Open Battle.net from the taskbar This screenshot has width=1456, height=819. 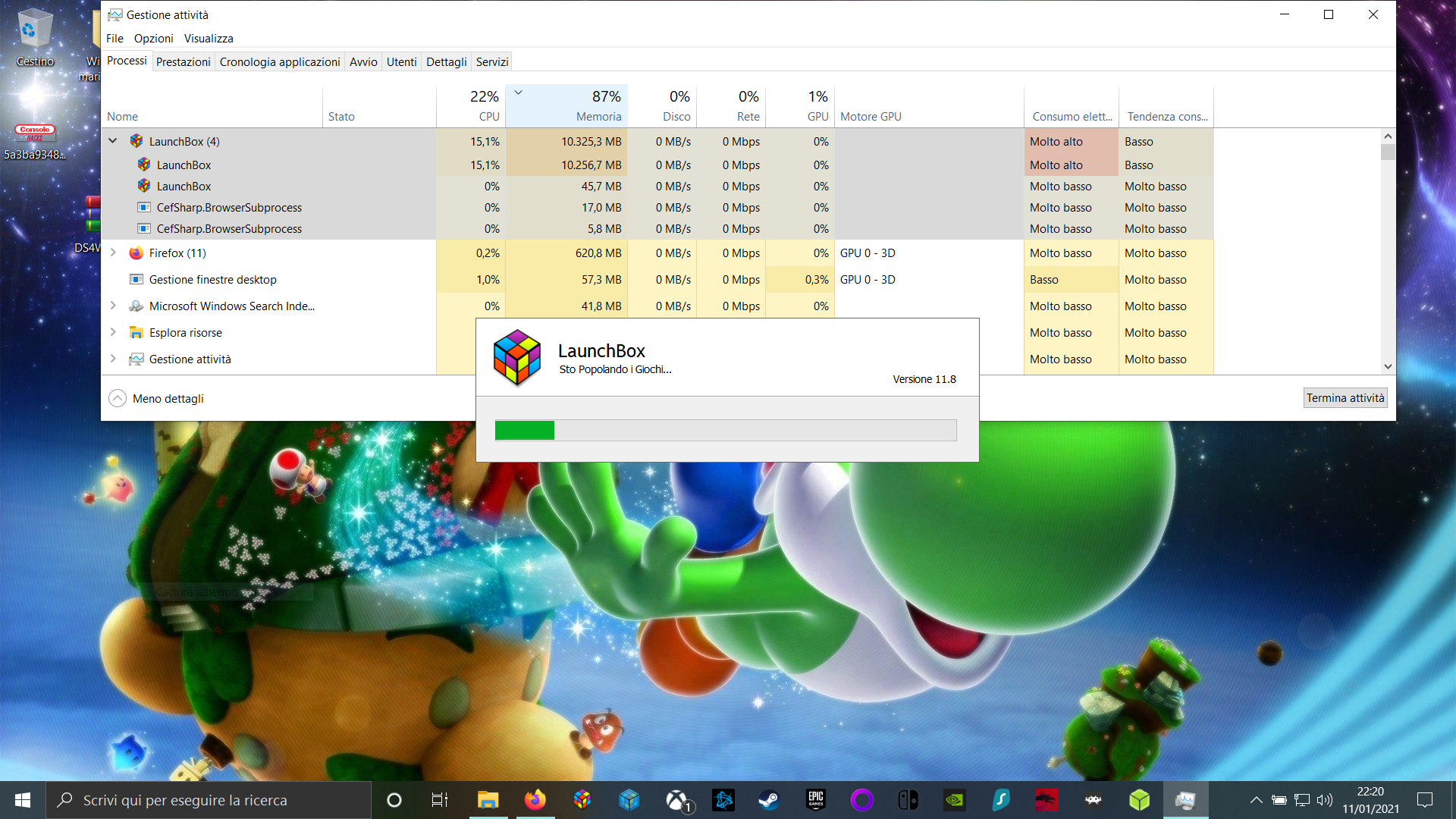(x=723, y=800)
